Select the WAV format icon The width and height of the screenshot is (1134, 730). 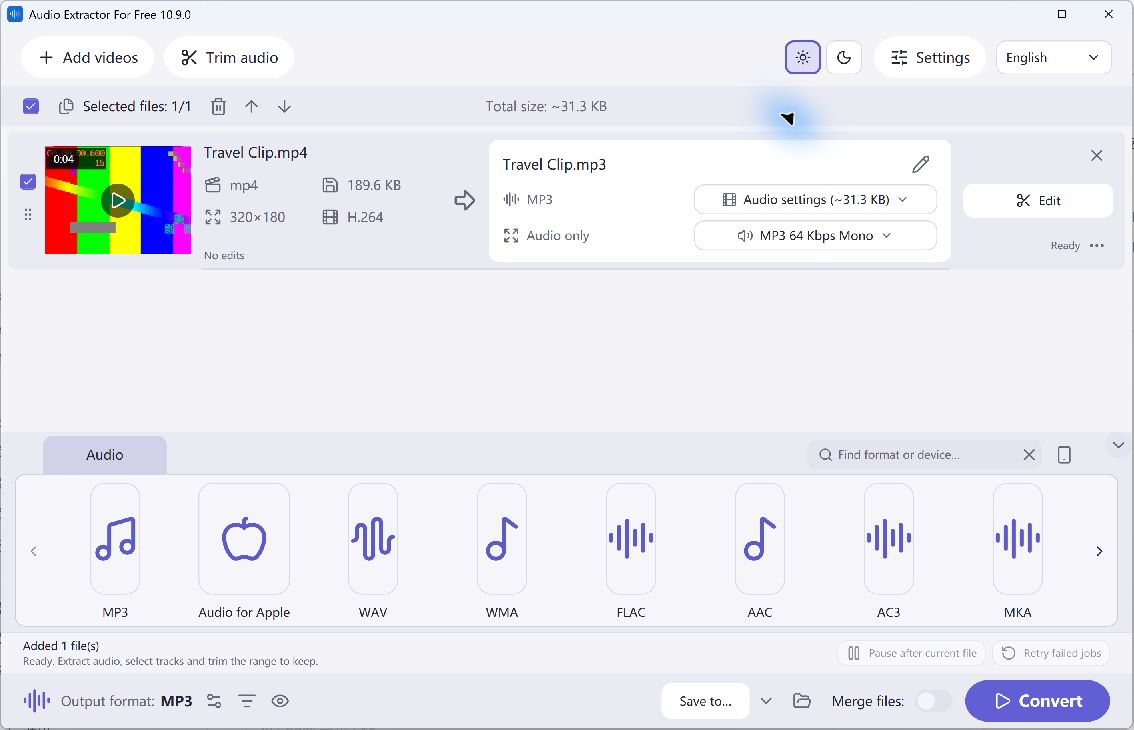[x=372, y=539]
